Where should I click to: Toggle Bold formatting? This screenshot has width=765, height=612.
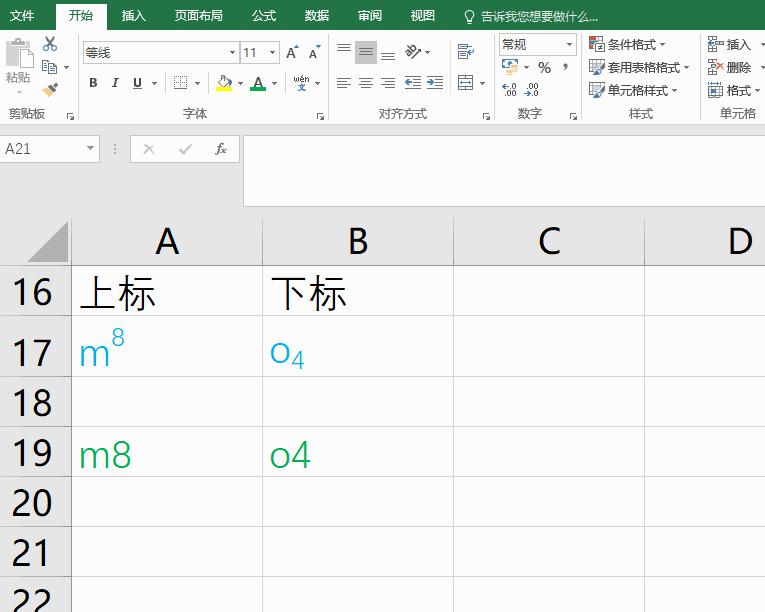point(93,83)
